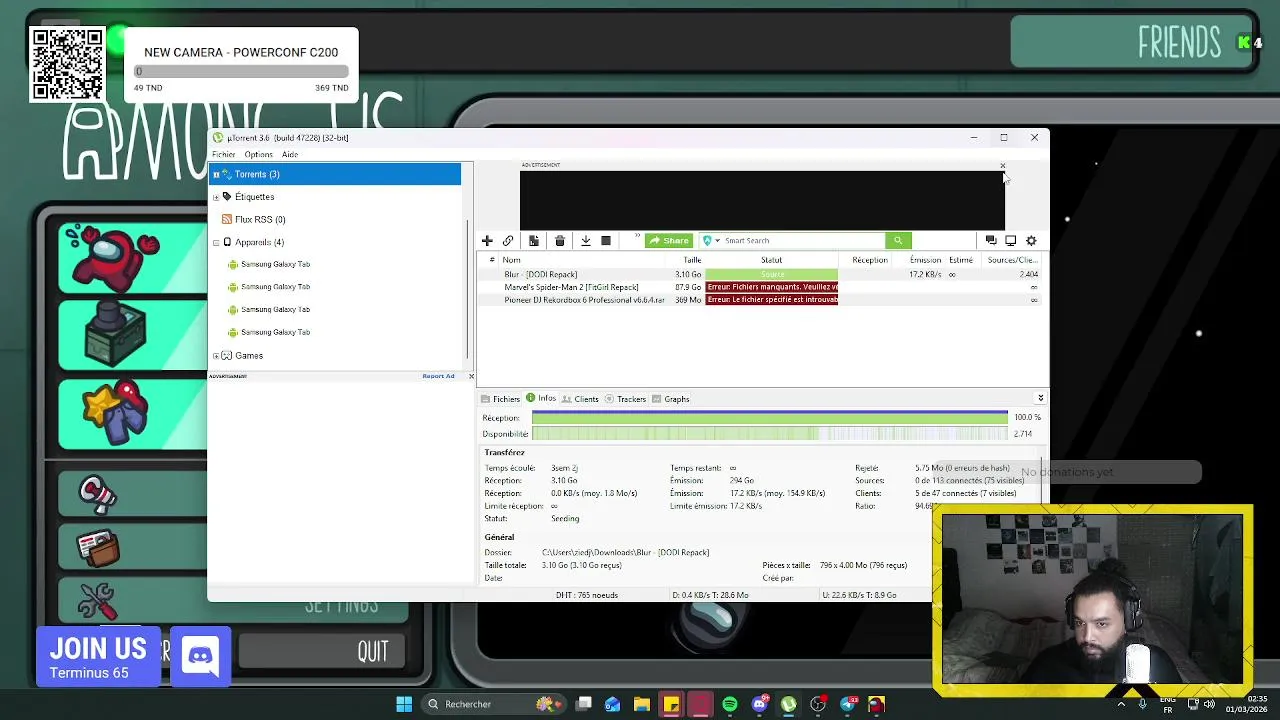Open the remote monitor toolbar icon
This screenshot has width=1280, height=720.
1011,240
